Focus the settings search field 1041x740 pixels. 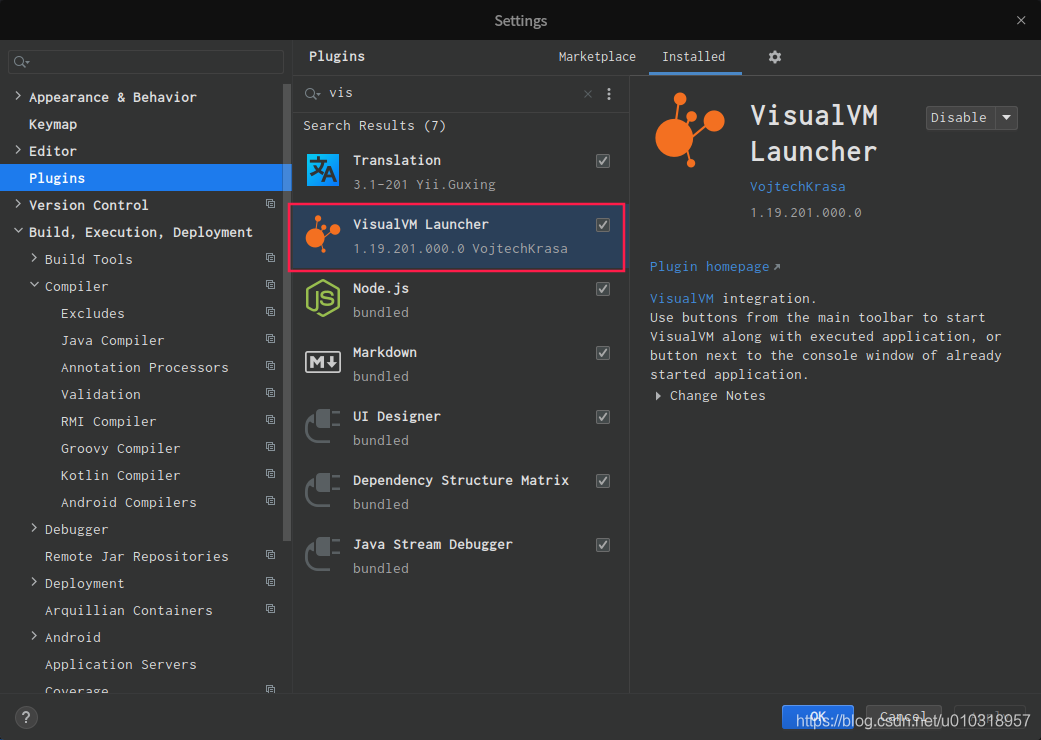146,62
